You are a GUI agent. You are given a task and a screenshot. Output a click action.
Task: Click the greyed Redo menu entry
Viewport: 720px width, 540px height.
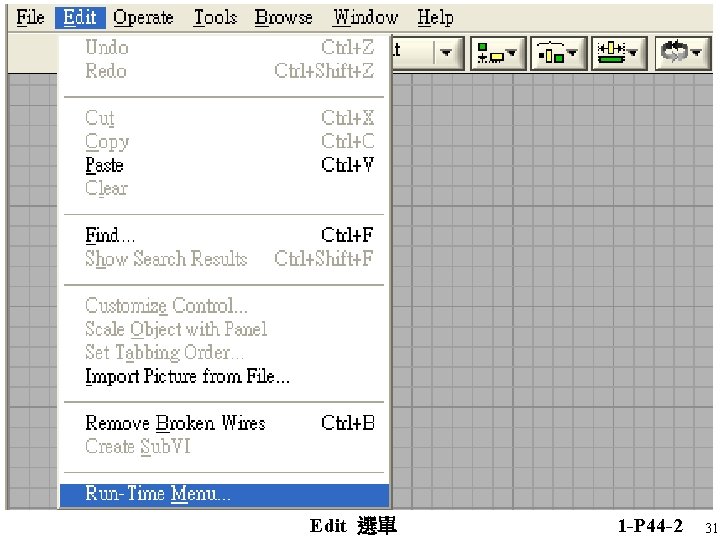pyautogui.click(x=225, y=71)
